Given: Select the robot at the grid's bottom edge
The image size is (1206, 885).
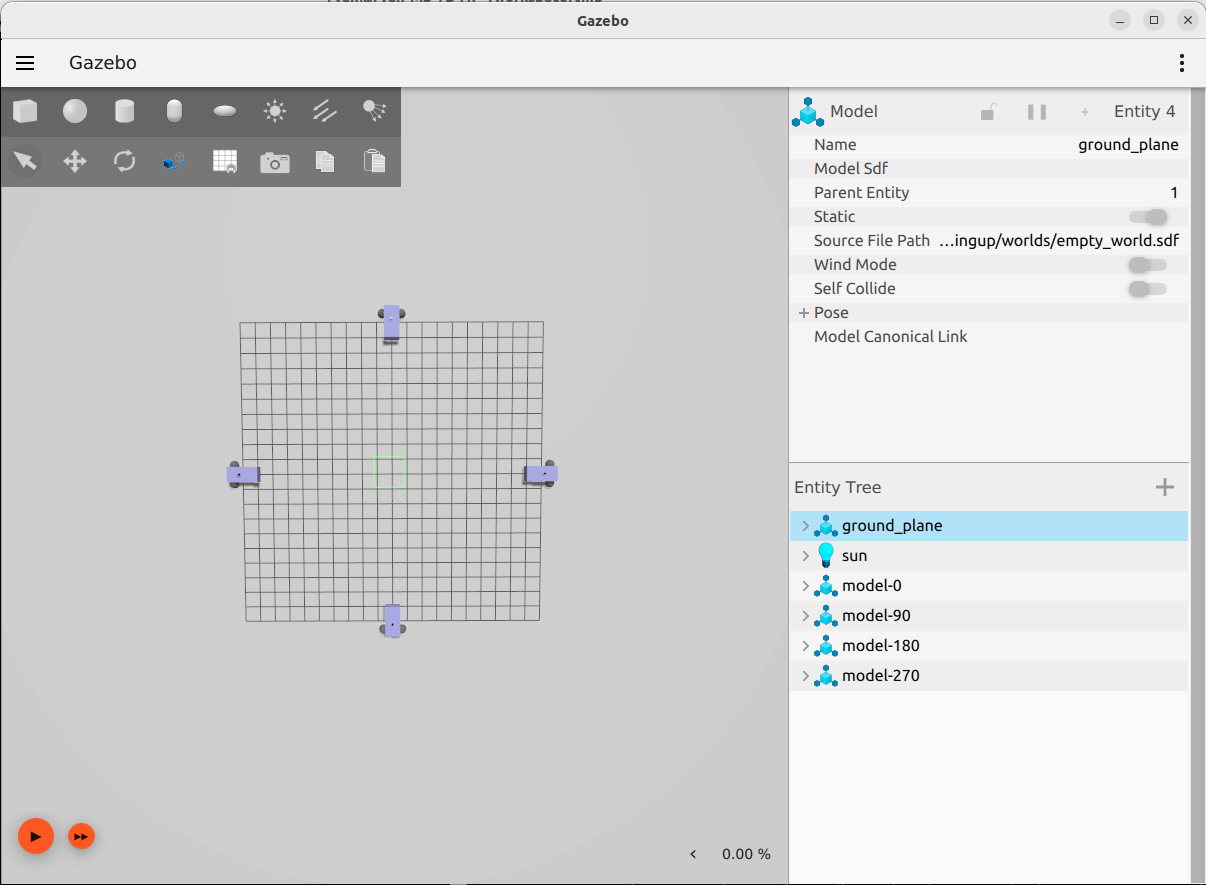Looking at the screenshot, I should 393,620.
